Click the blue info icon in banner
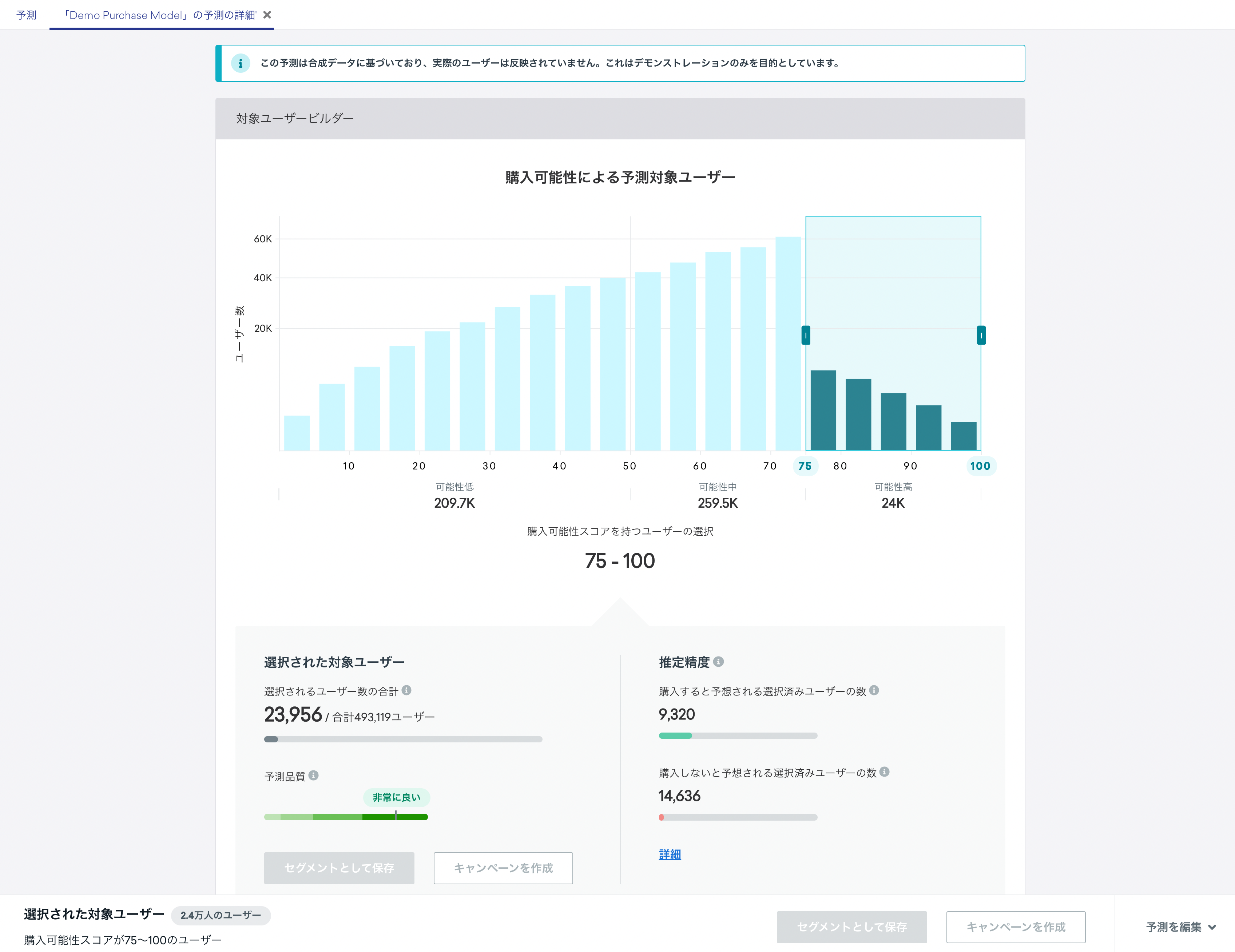The width and height of the screenshot is (1235, 952). pyautogui.click(x=240, y=63)
